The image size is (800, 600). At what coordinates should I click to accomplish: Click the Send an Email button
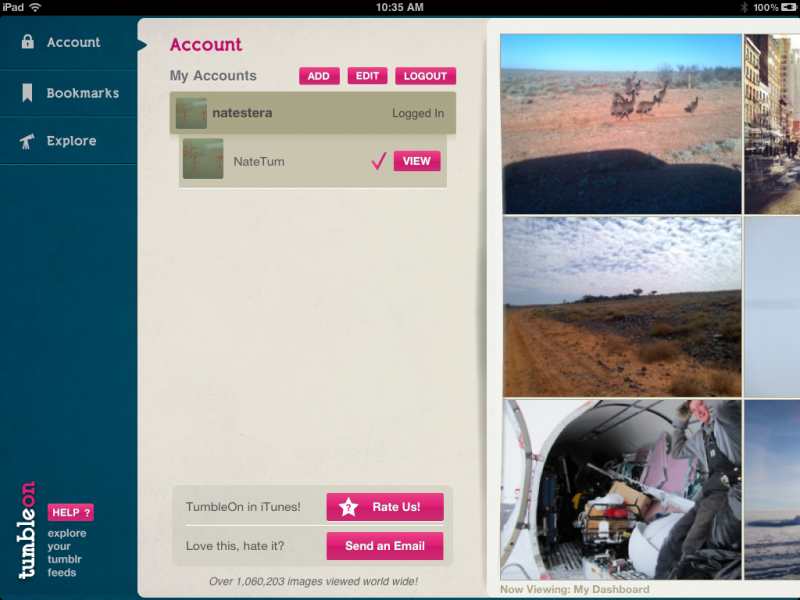(385, 546)
